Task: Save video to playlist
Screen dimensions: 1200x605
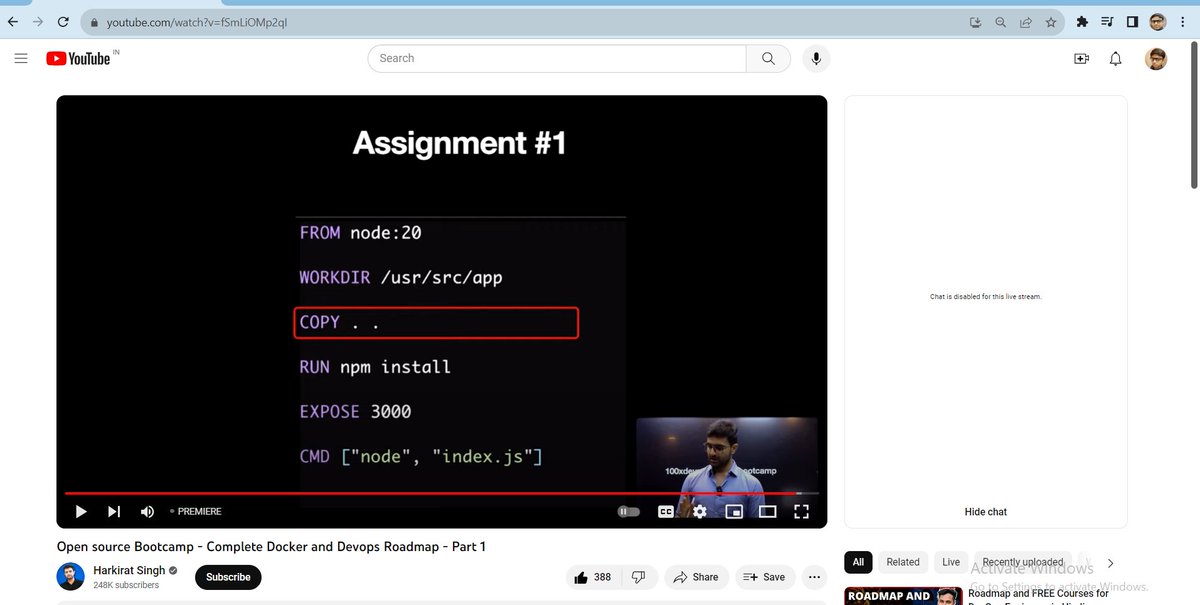Action: point(764,577)
